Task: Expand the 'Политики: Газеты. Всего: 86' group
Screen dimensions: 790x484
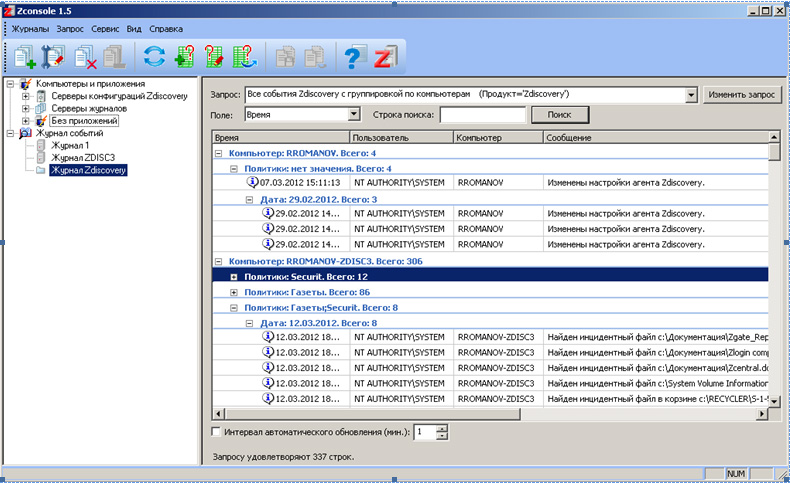Action: coord(235,292)
